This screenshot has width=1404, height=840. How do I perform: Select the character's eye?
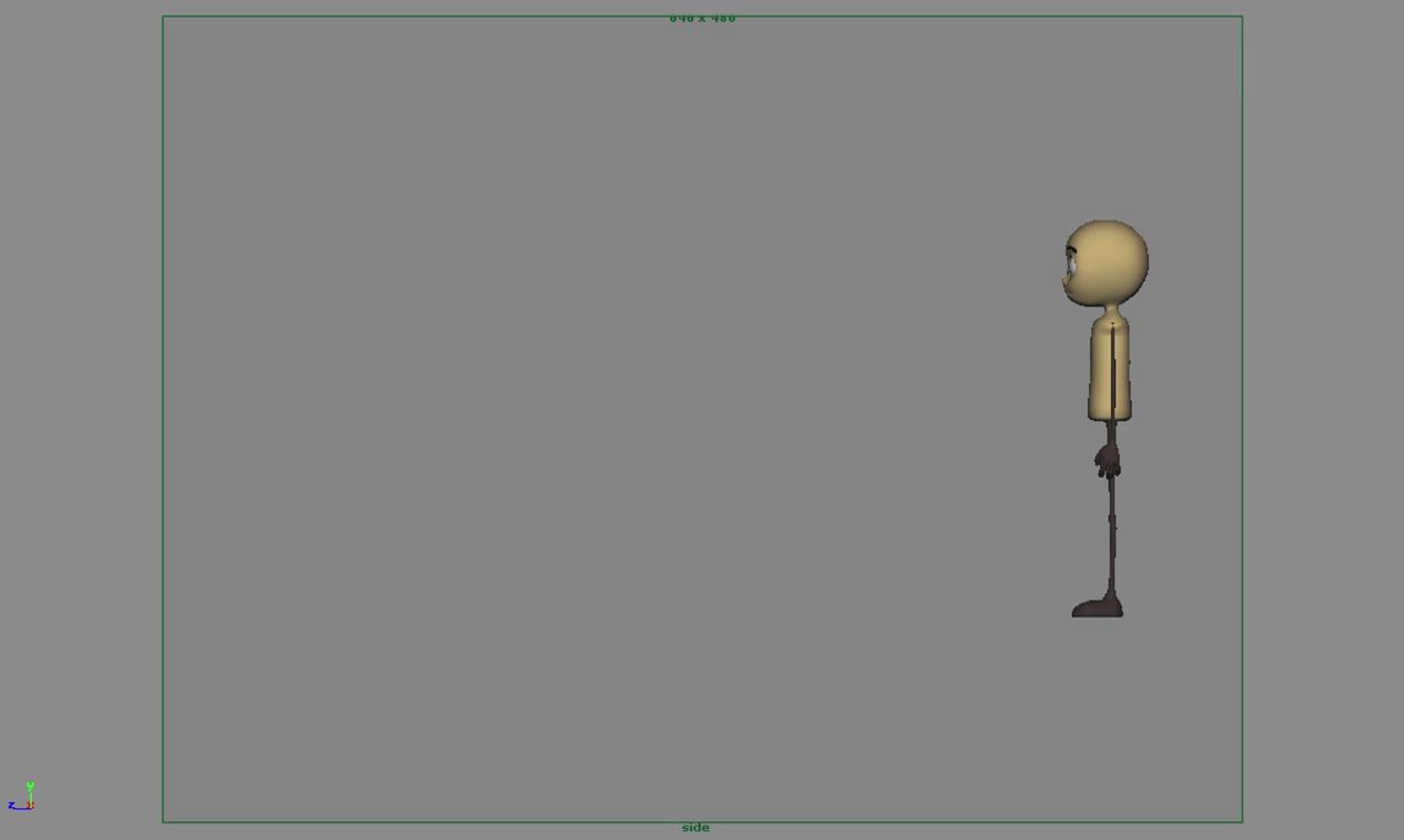click(1072, 267)
